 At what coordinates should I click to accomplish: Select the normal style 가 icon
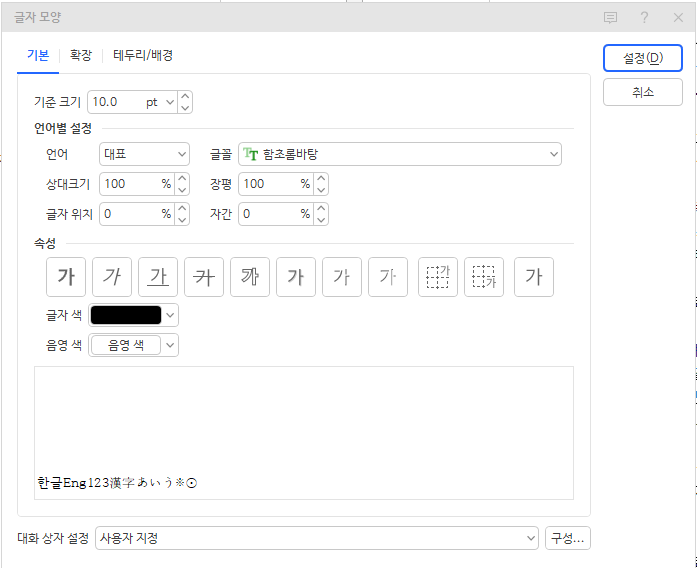pyautogui.click(x=534, y=277)
